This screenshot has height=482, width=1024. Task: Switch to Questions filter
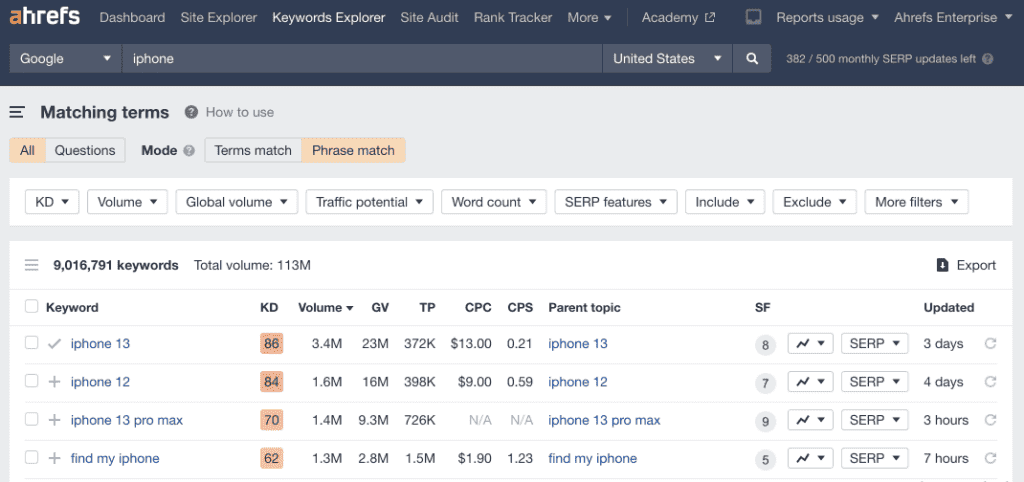pyautogui.click(x=85, y=150)
